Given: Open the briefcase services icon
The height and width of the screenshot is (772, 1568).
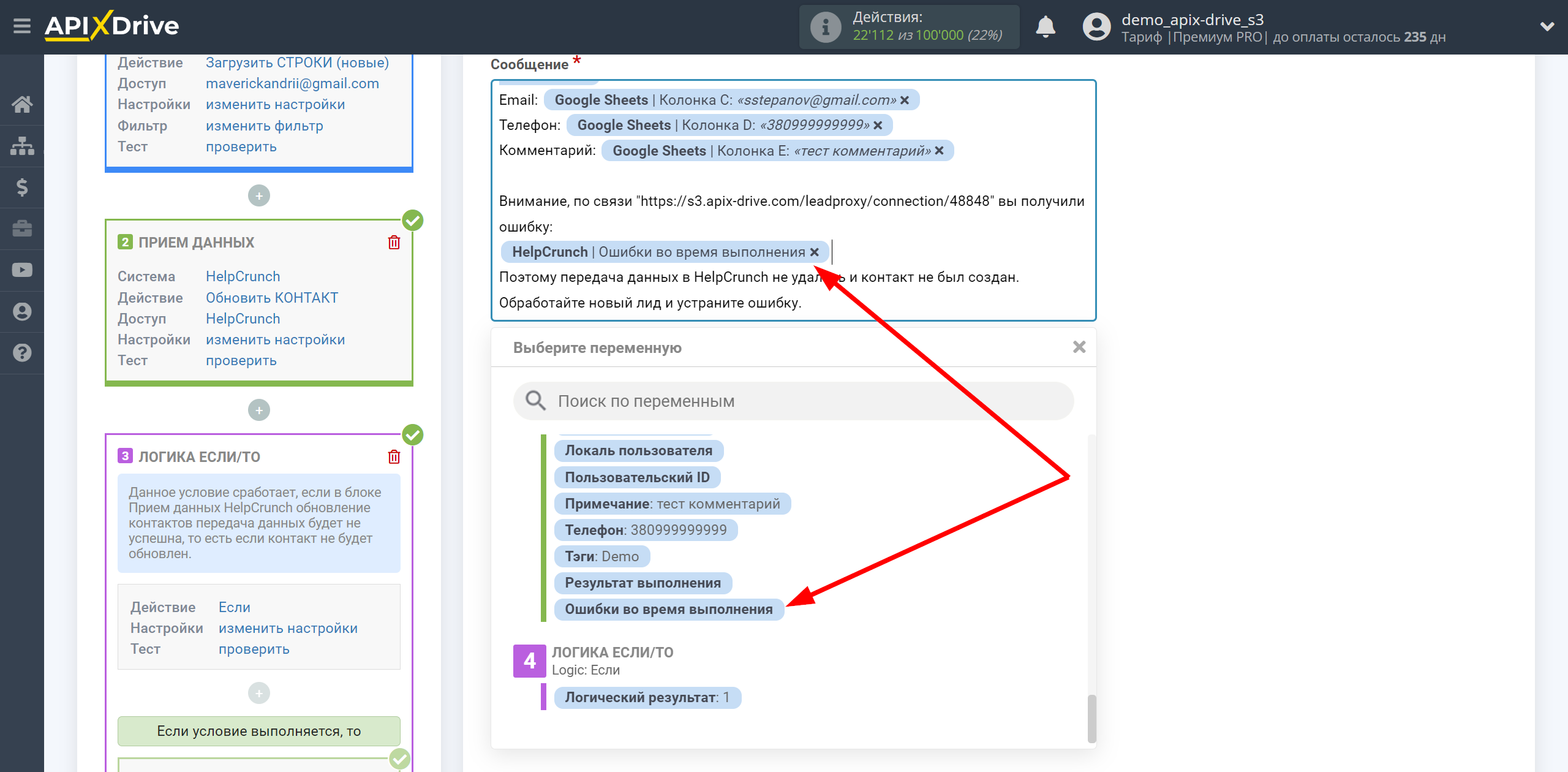Looking at the screenshot, I should 22,229.
